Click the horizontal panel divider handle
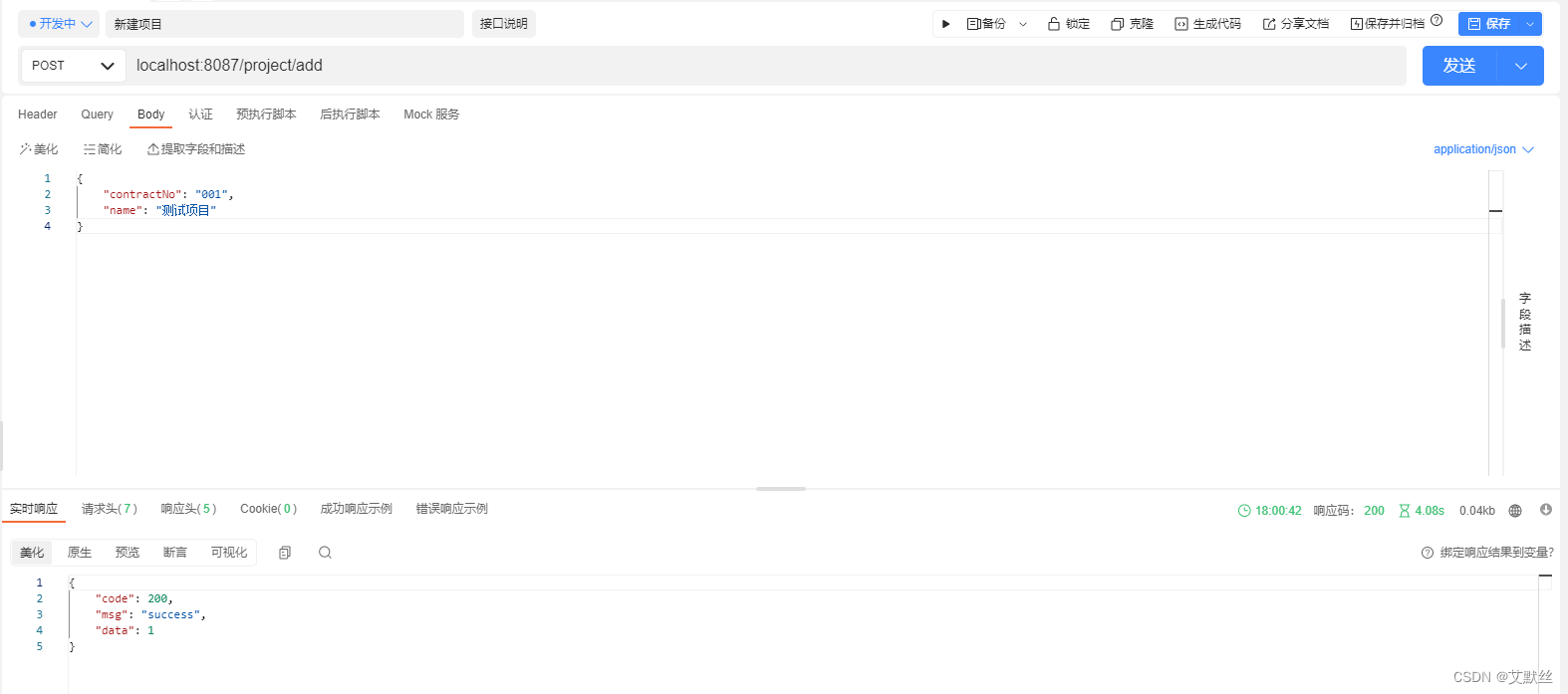1568x694 pixels. 781,489
